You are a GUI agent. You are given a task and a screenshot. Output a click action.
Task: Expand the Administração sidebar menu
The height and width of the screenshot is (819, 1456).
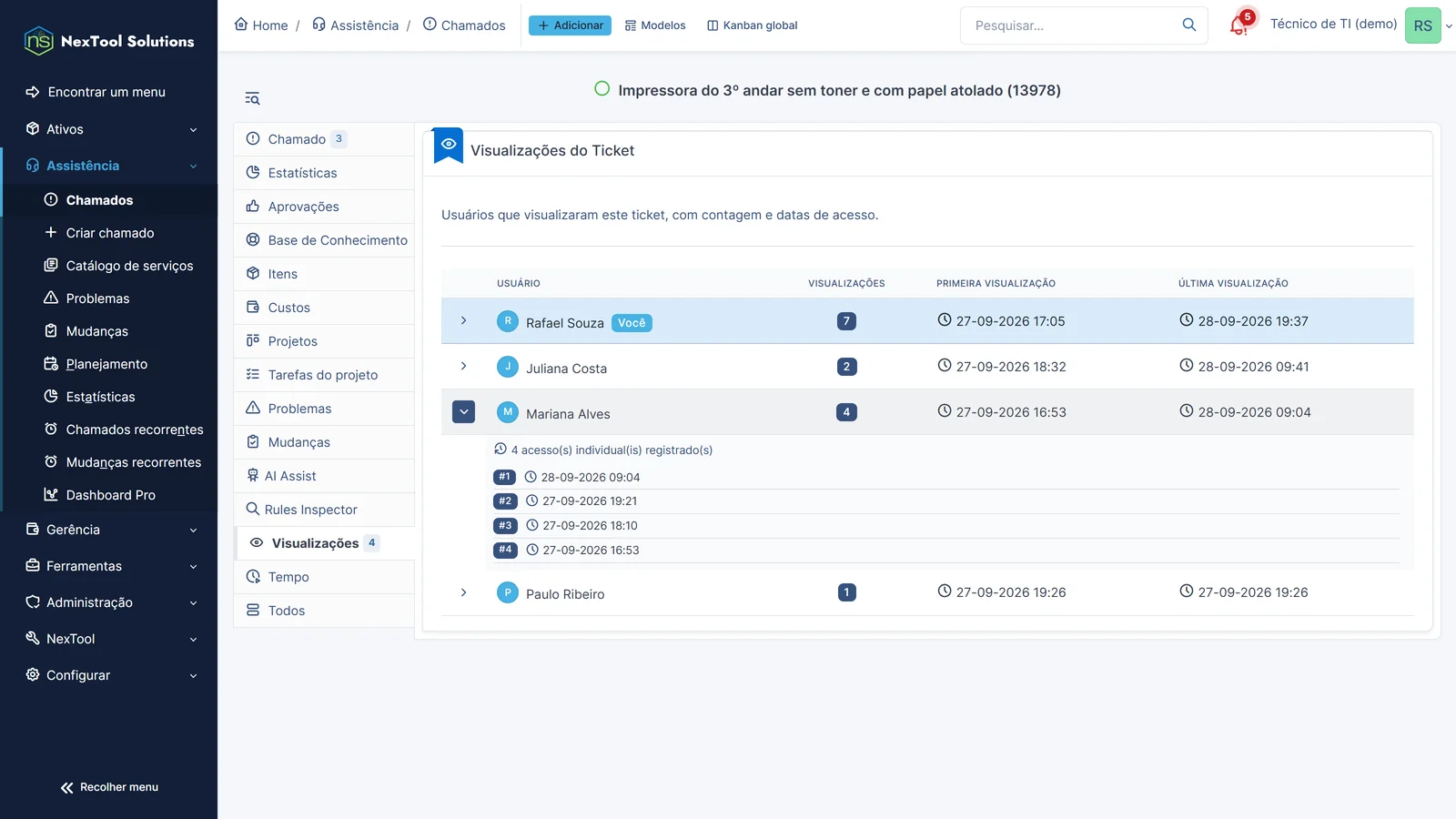coord(109,602)
